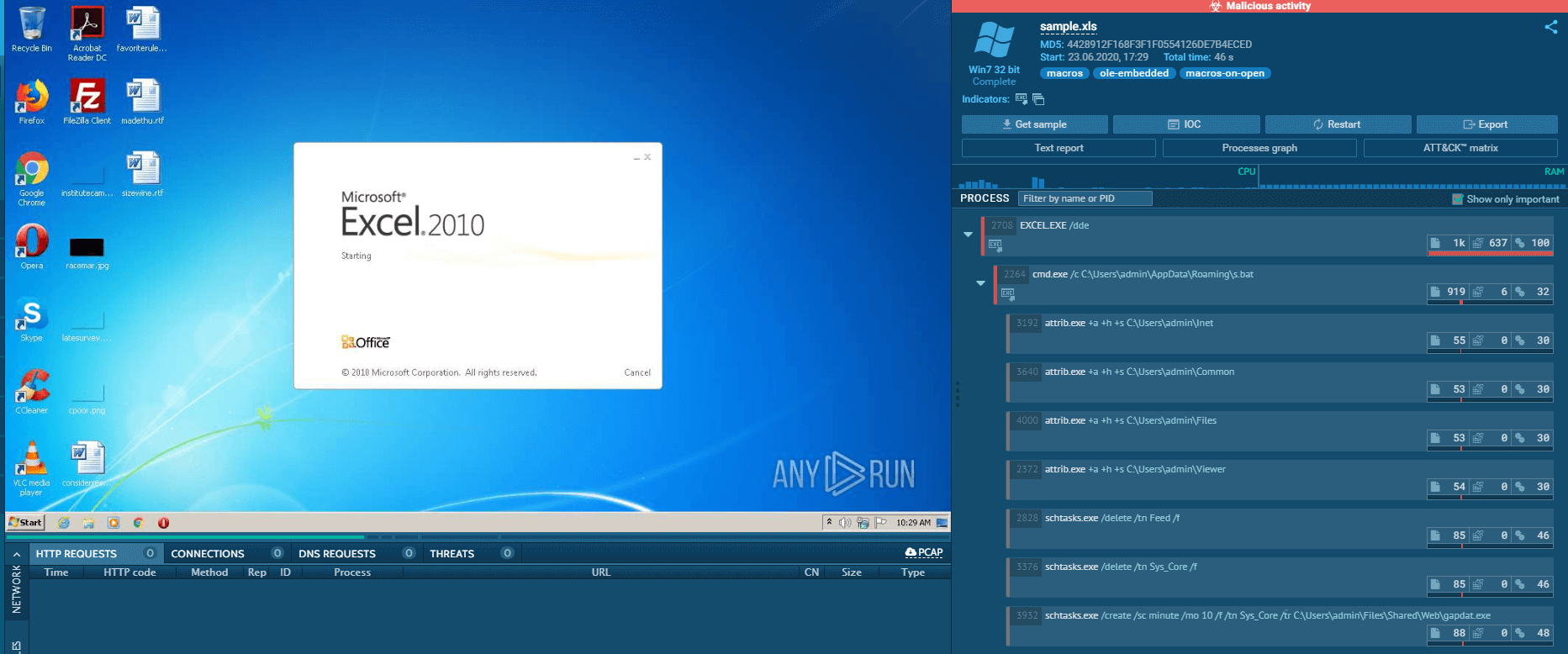Click the file count icon in EXCEL.EXE row
This screenshot has width=1568, height=654.
[1435, 243]
